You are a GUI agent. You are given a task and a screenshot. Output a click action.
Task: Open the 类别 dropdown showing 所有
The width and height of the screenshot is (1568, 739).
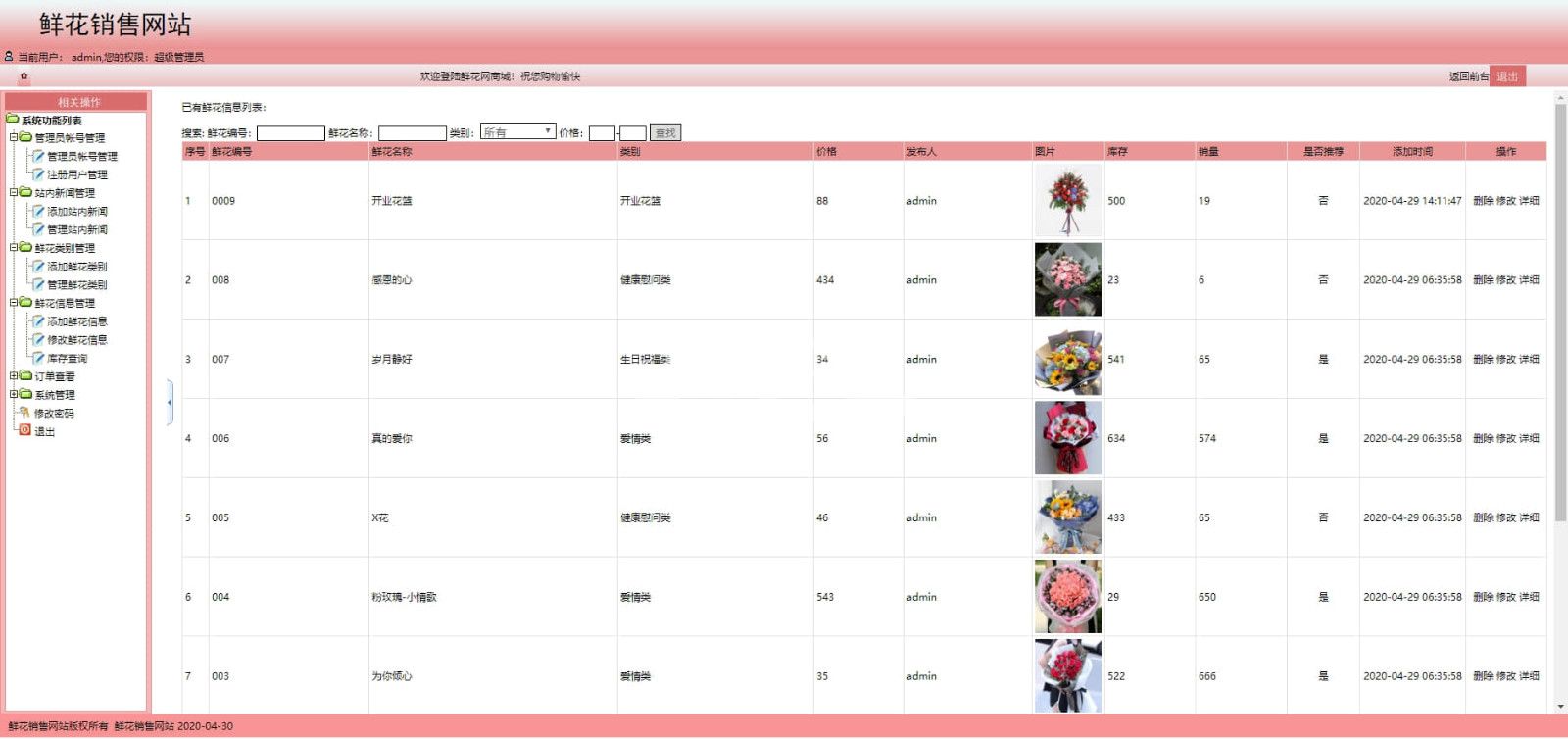coord(517,132)
